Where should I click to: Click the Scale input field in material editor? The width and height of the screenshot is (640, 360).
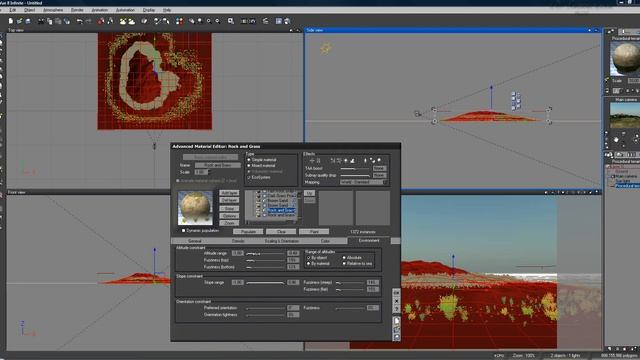[202, 172]
